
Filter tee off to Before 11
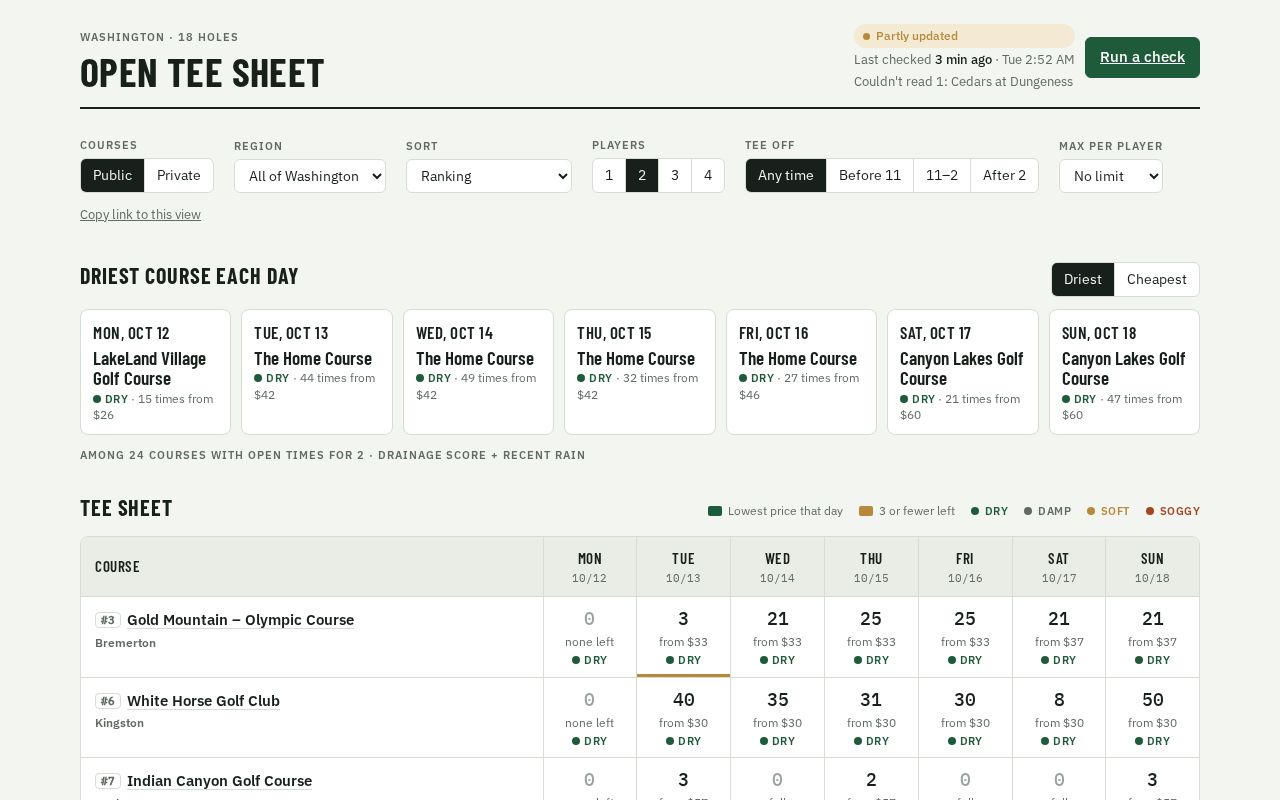[x=870, y=175]
